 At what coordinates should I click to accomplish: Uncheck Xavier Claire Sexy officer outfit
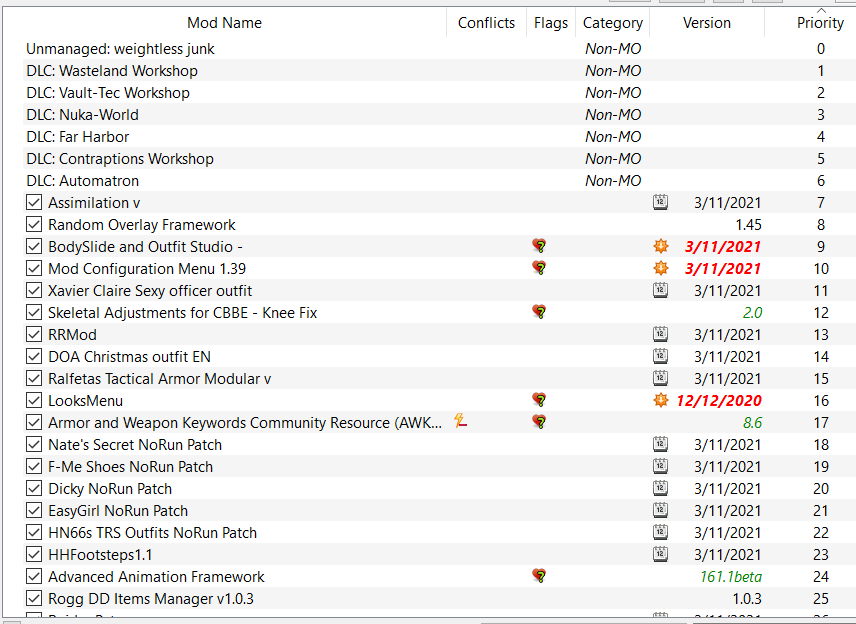(34, 290)
